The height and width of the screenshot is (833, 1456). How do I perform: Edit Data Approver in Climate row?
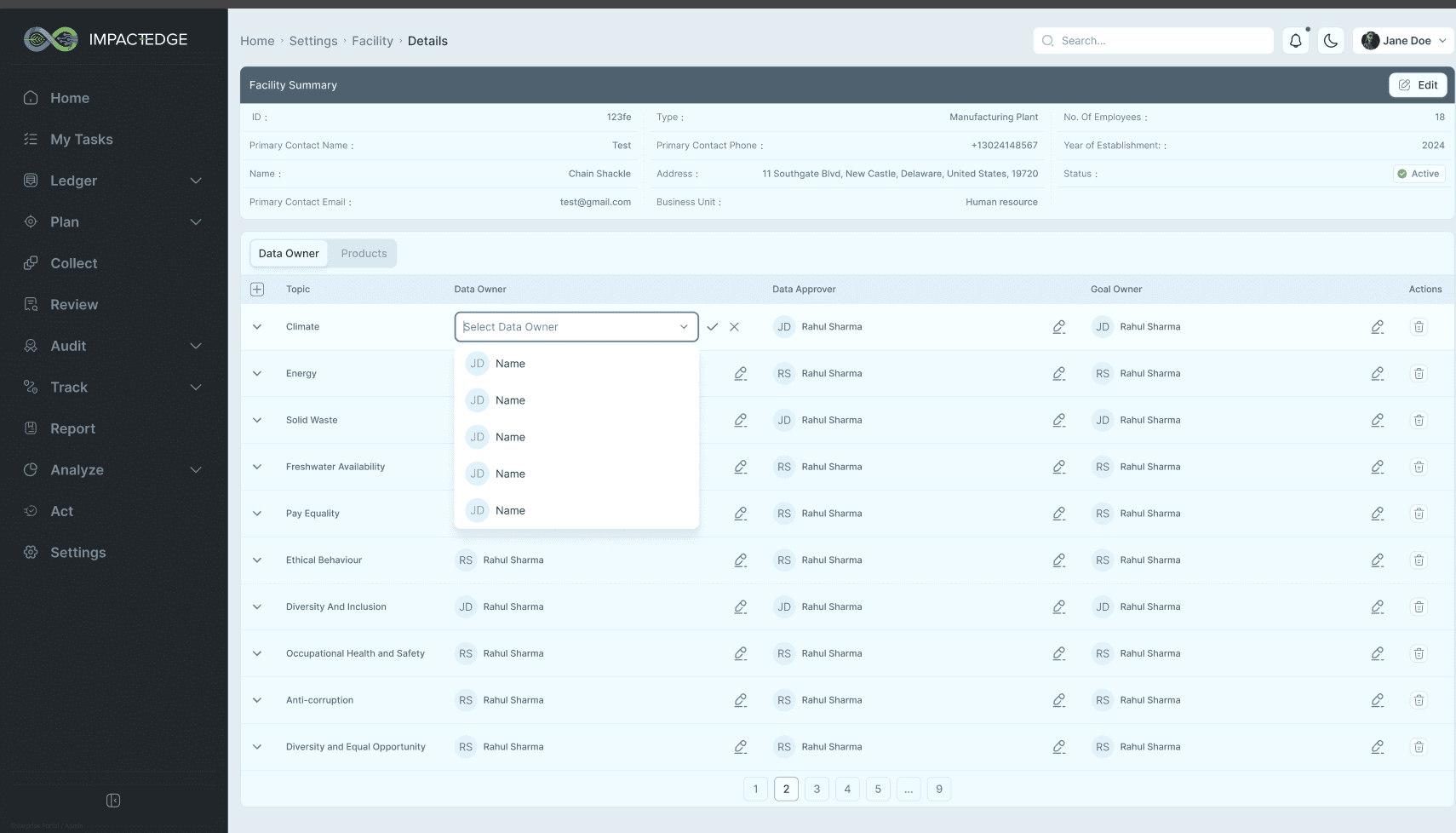coord(1059,327)
